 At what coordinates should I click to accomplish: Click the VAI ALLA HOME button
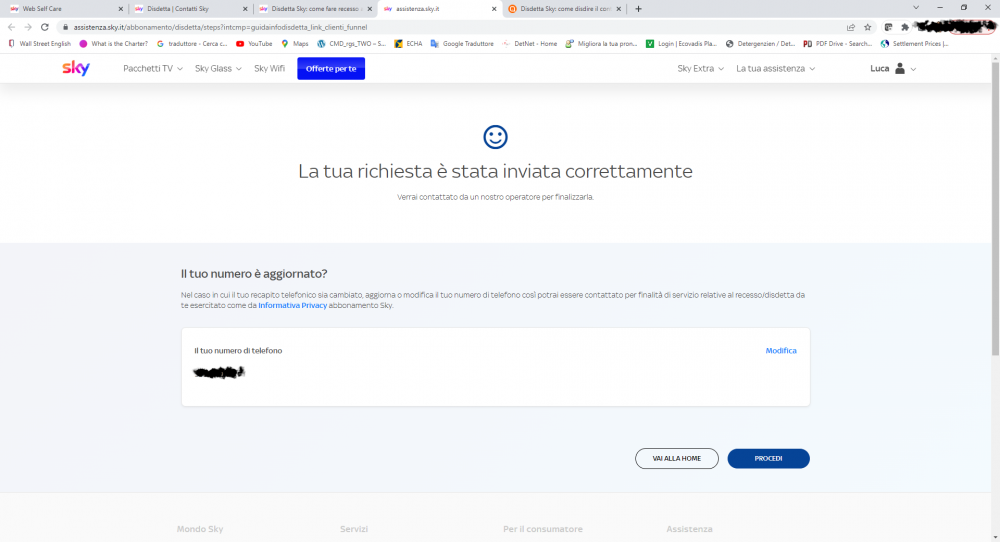pyautogui.click(x=677, y=458)
